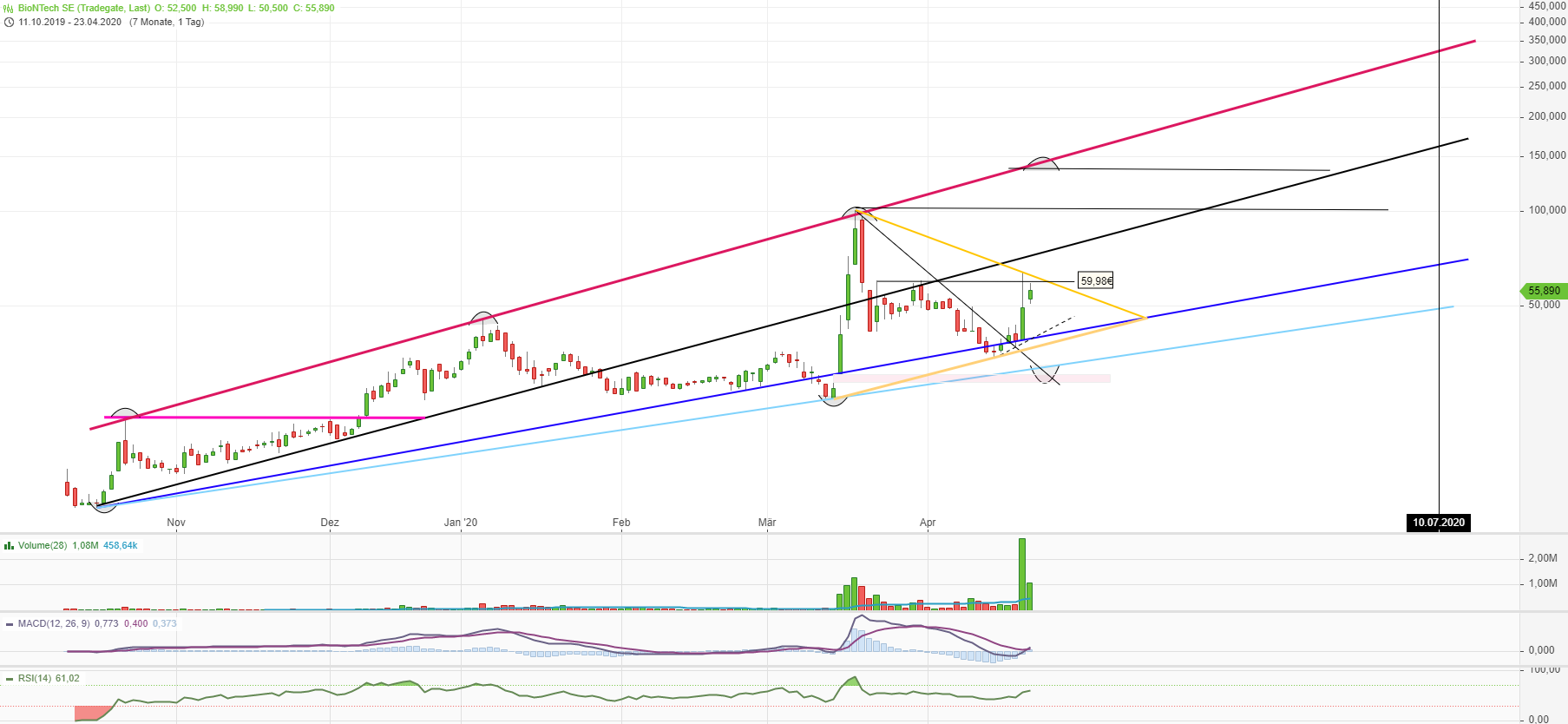The width and height of the screenshot is (1568, 724).
Task: Click the volume average value 458,64k
Action: pyautogui.click(x=121, y=546)
